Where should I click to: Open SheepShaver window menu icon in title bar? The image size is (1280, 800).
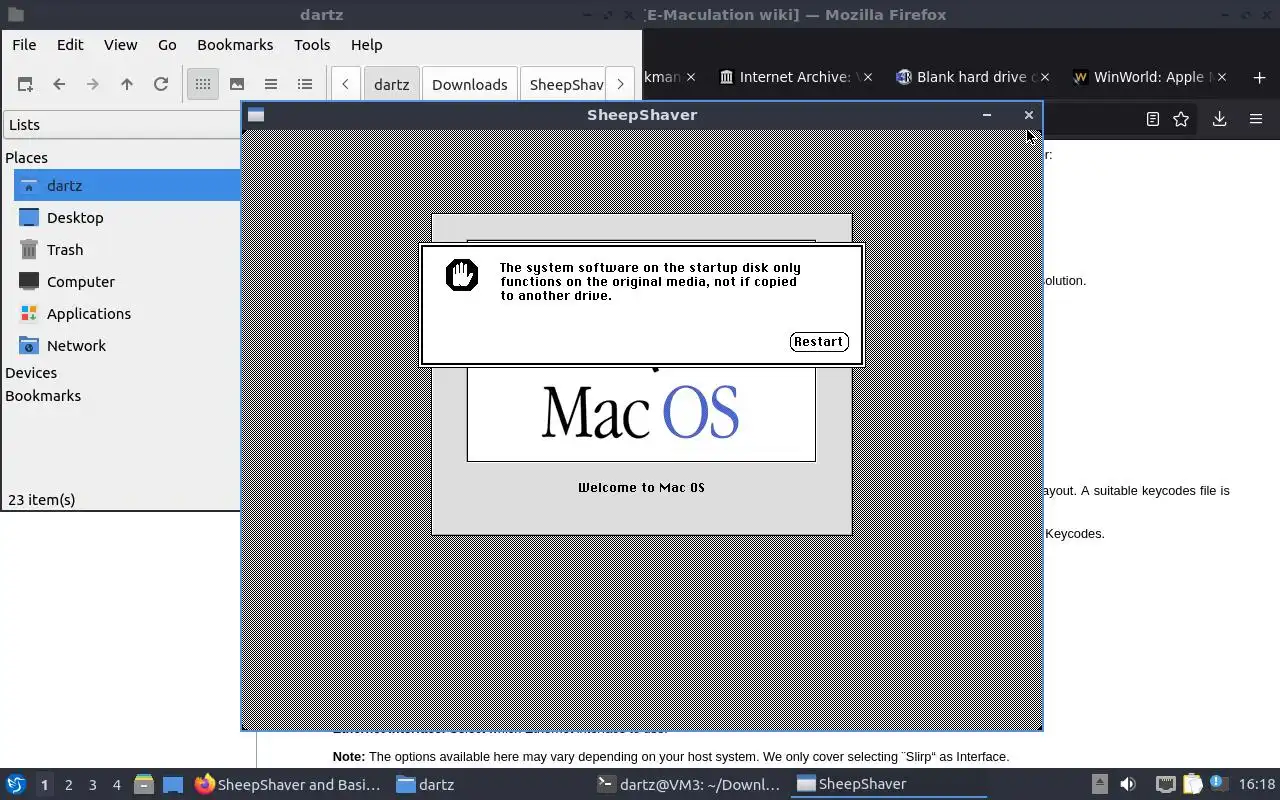pyautogui.click(x=256, y=115)
